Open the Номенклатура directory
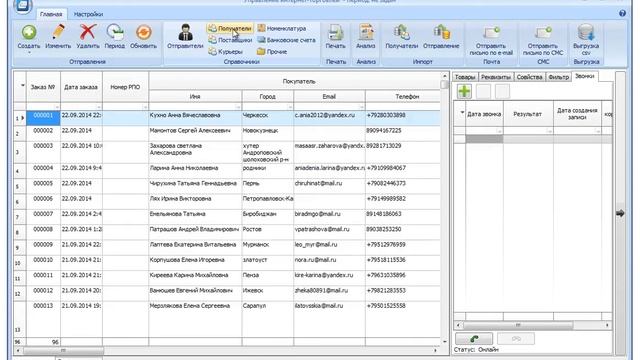This screenshot has width=640, height=360. click(282, 28)
